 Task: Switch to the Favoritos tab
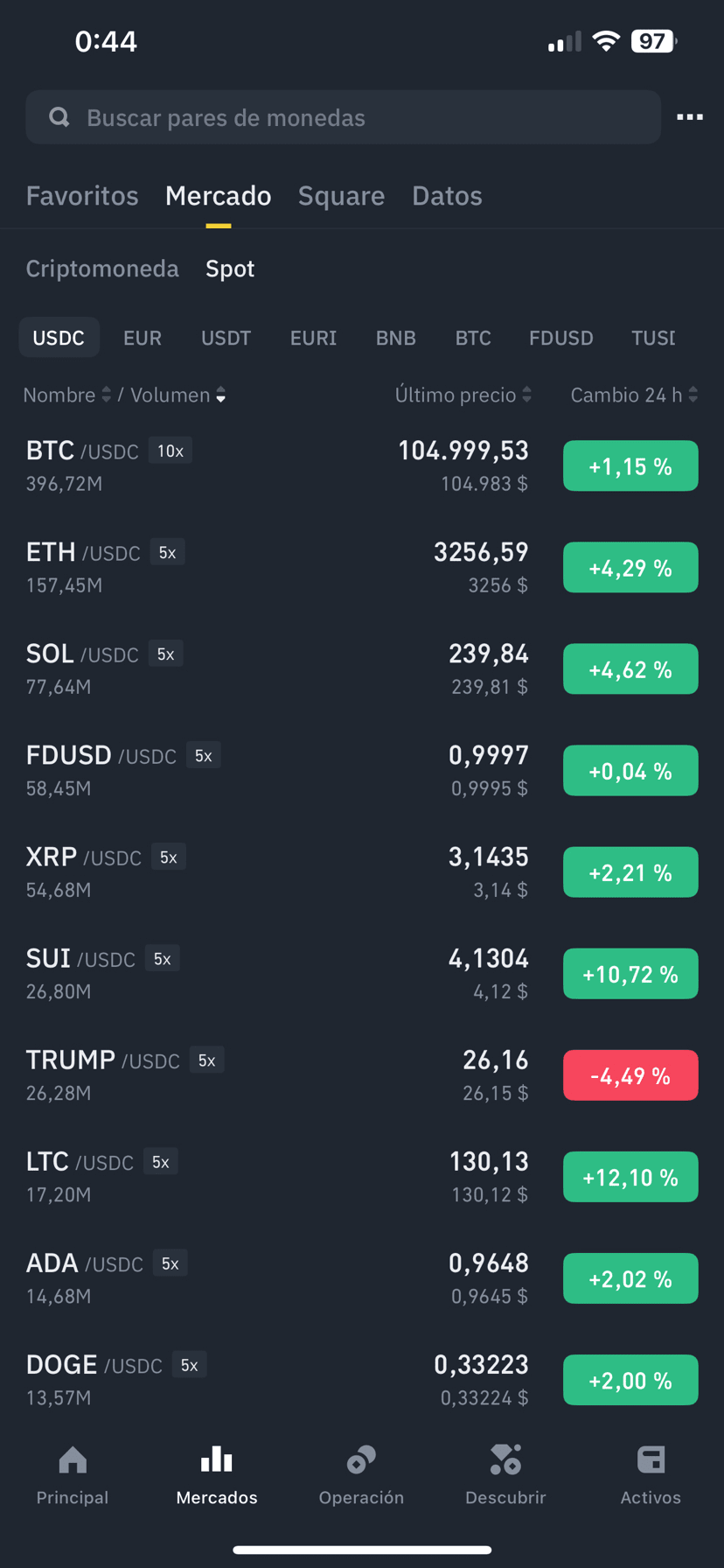click(82, 196)
